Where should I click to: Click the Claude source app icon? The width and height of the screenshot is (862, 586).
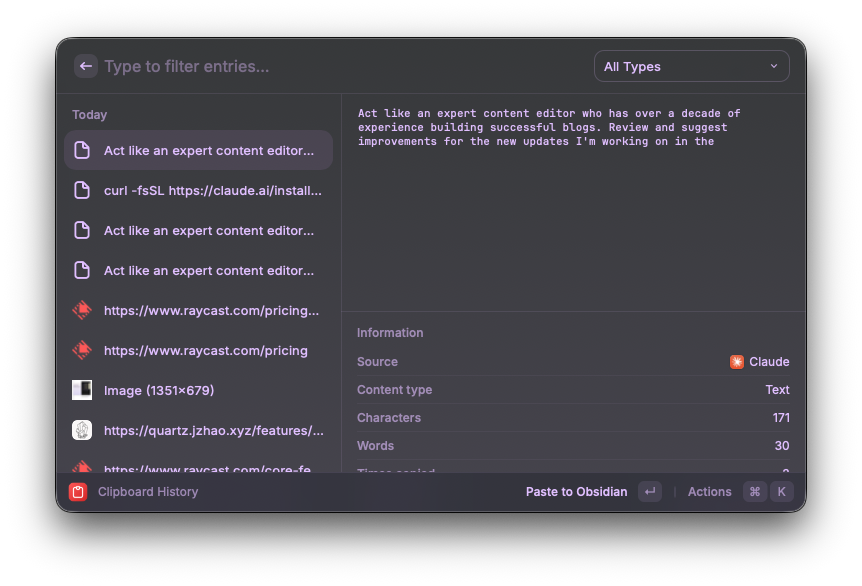[737, 362]
